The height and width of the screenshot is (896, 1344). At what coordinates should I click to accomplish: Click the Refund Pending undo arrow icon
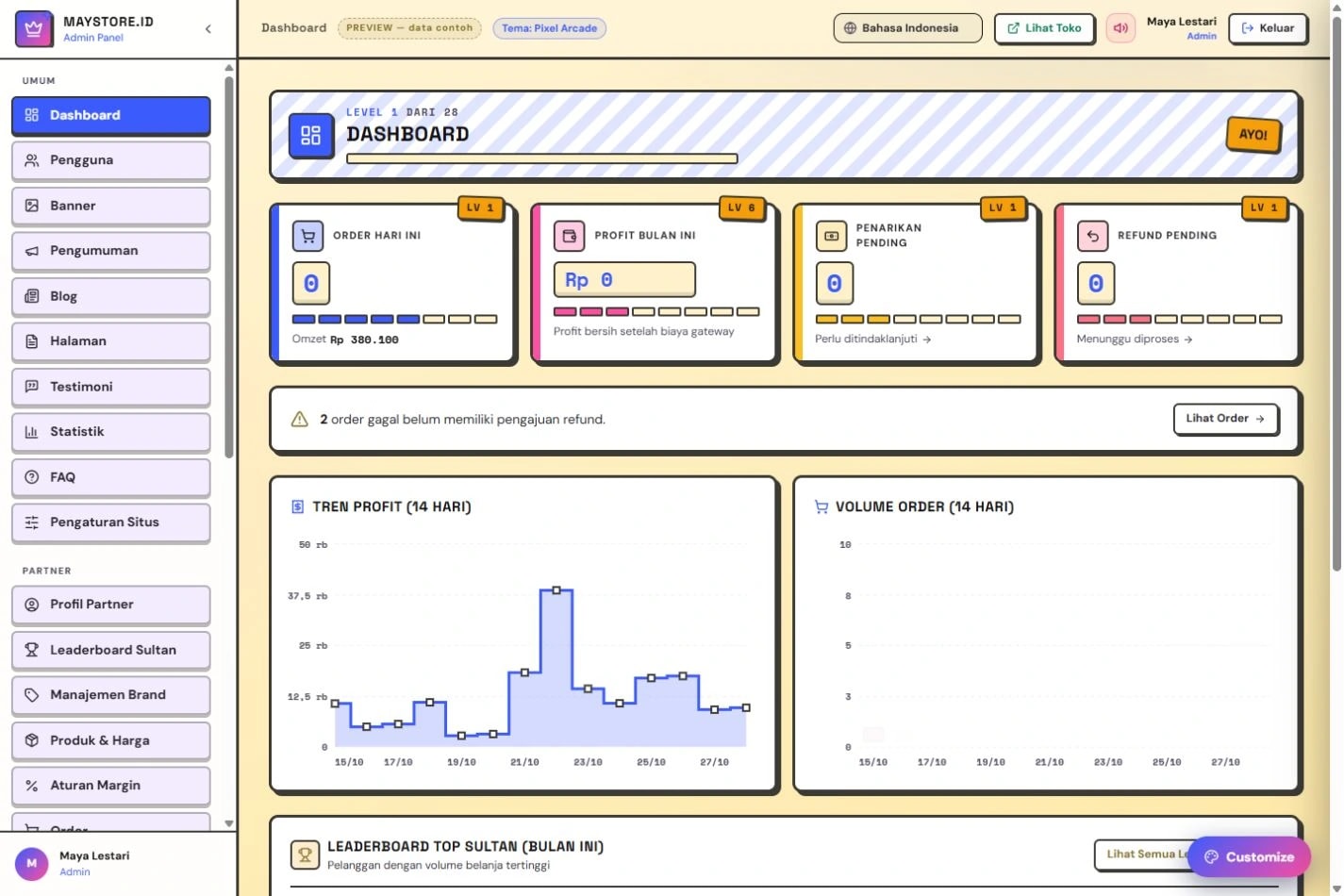coord(1093,236)
